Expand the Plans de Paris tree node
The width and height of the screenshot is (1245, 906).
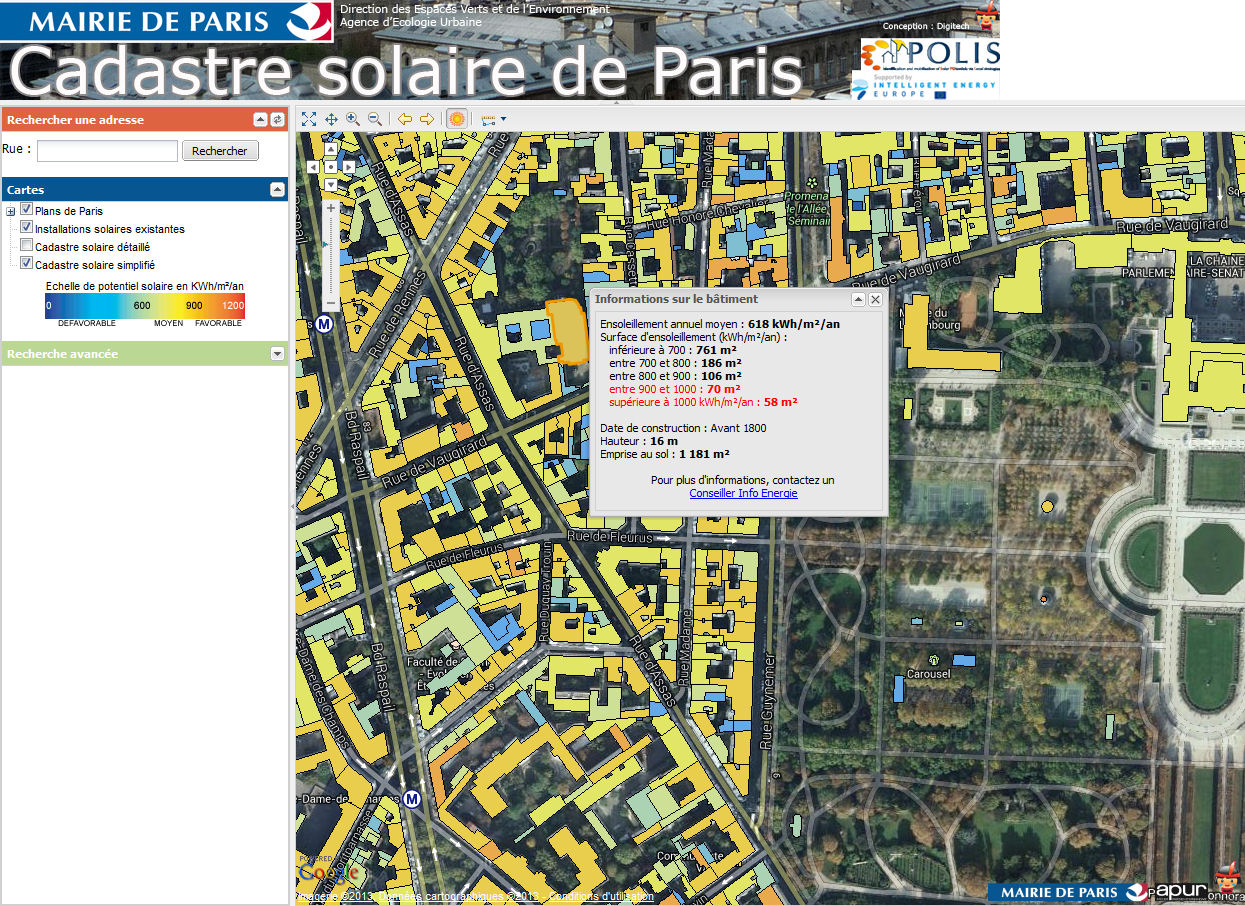click(x=11, y=211)
